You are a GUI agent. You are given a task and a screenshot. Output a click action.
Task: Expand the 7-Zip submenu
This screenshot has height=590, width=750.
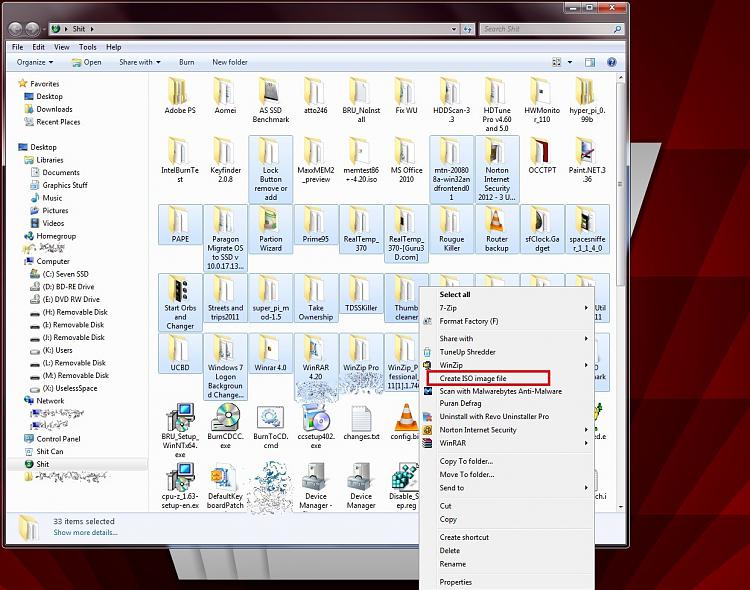pyautogui.click(x=507, y=308)
